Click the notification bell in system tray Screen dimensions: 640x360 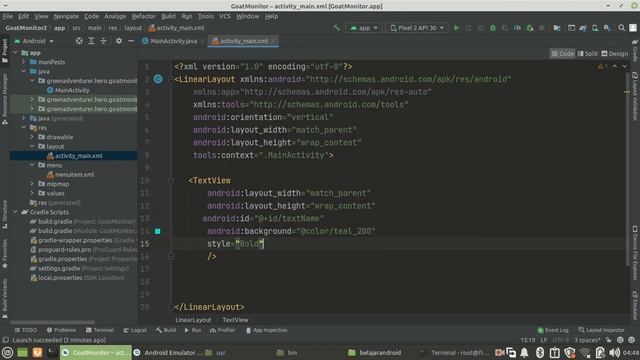(x=524, y=352)
